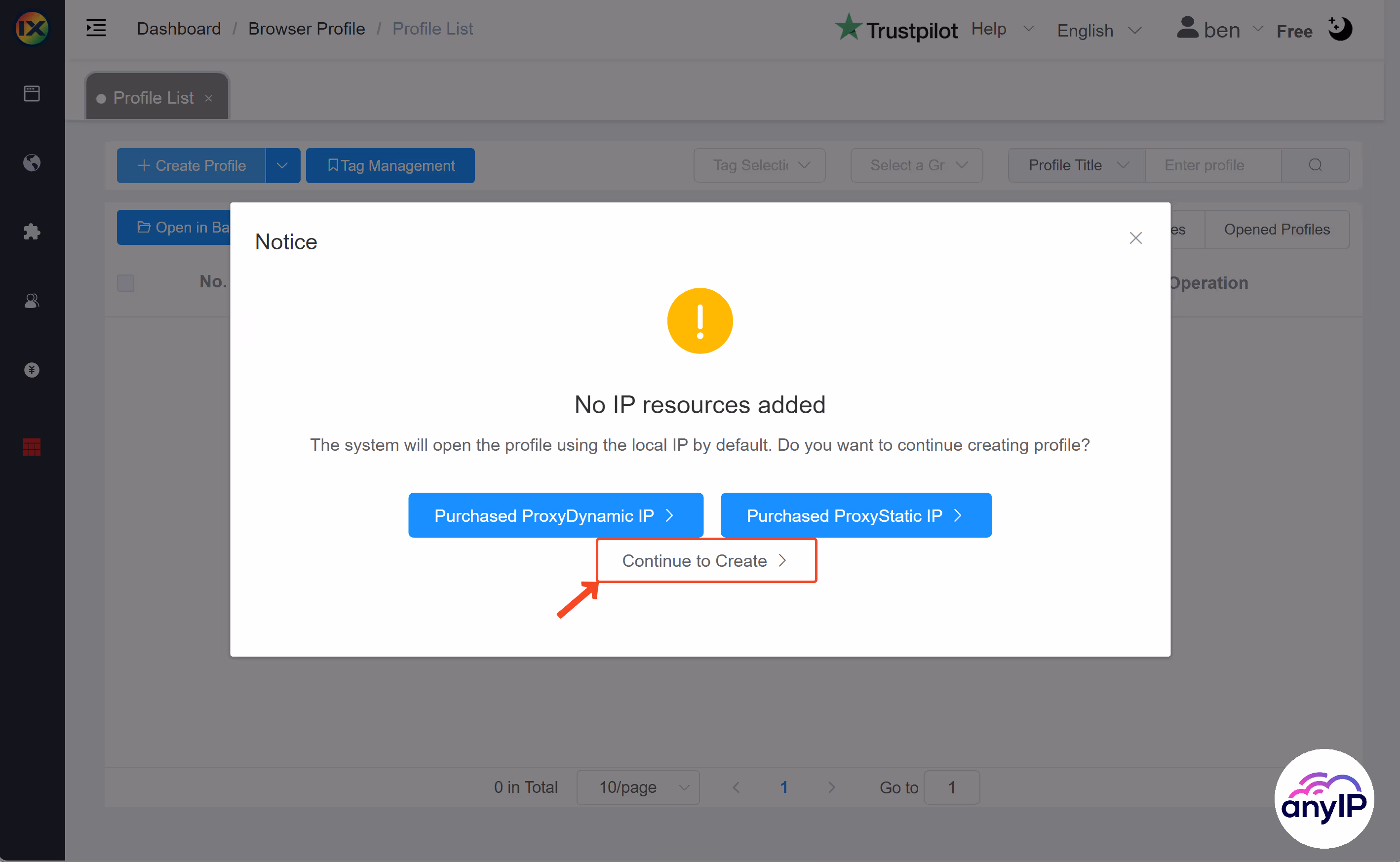
Task: Select Purchased ProxyDynamic IP option
Action: (555, 515)
